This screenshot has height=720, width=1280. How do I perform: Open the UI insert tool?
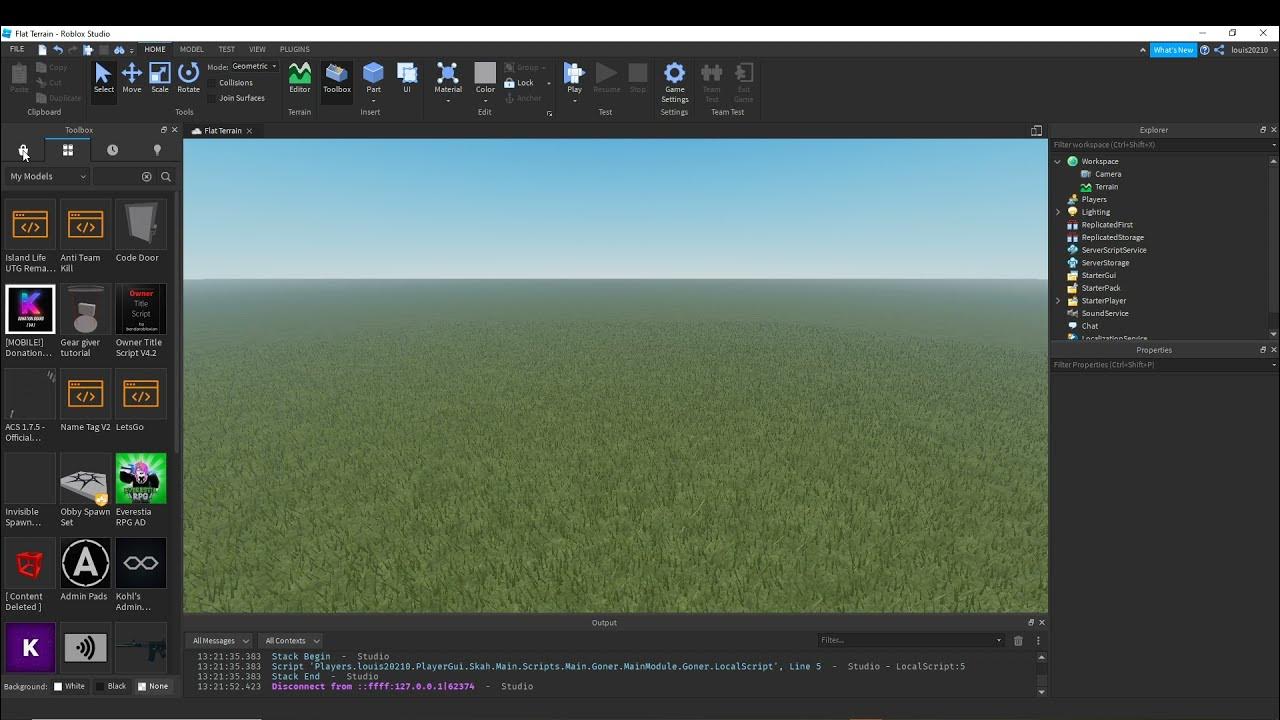tap(407, 78)
